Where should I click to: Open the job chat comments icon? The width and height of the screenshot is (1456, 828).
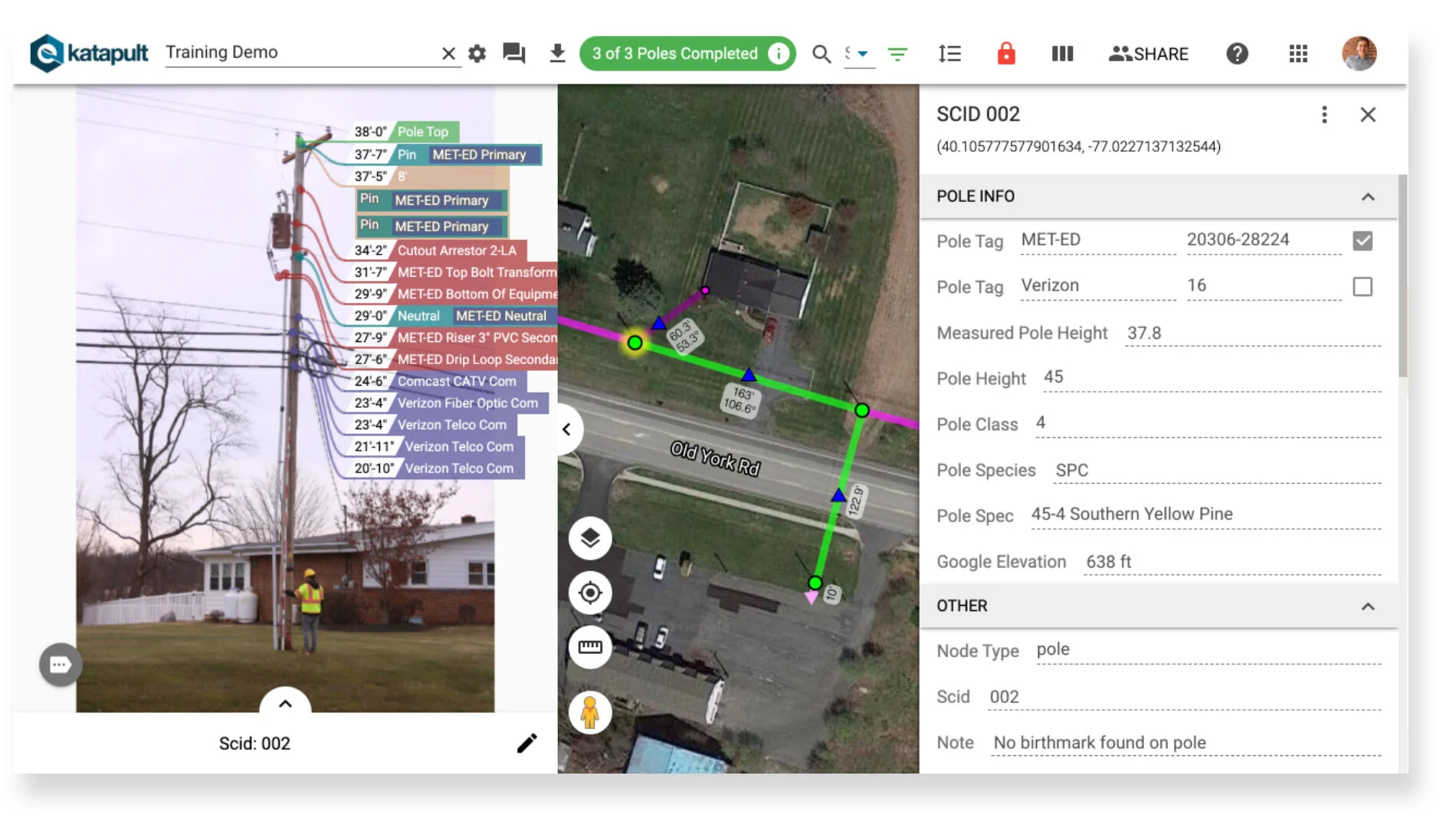coord(513,54)
